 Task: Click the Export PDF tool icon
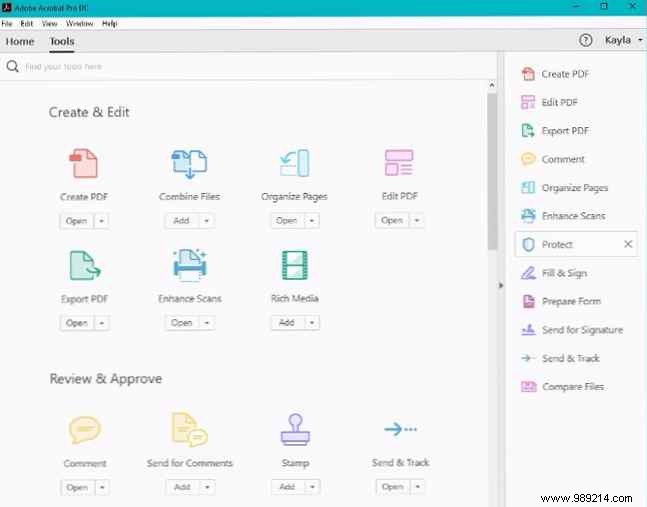[x=85, y=266]
